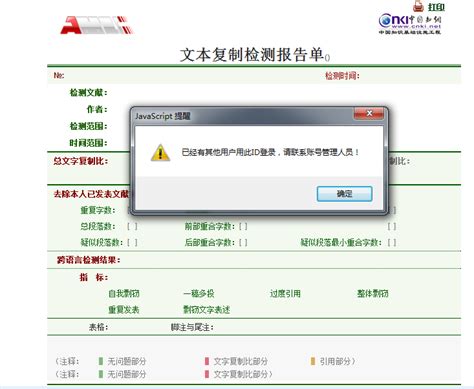
Task: Click the 整体剽窃 indicator
Action: pyautogui.click(x=373, y=294)
